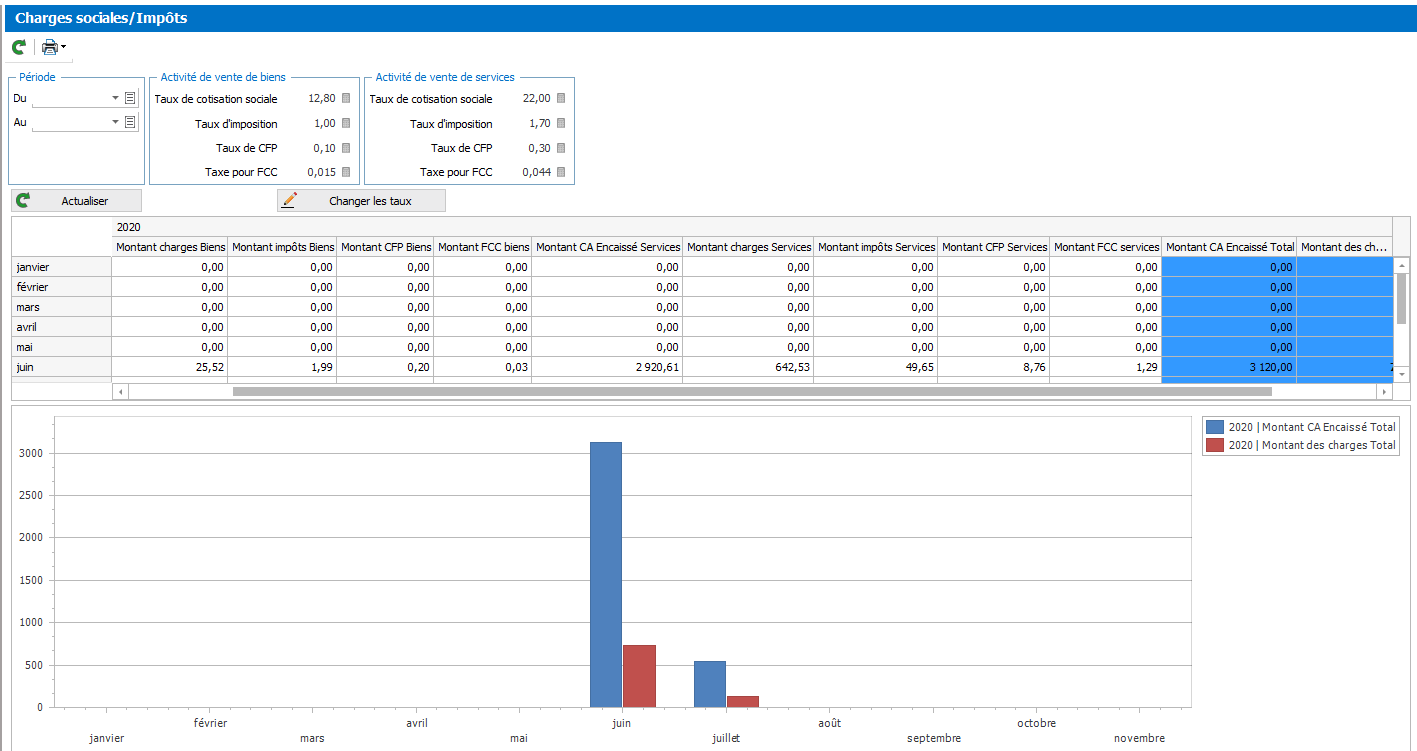Image resolution: width=1417 pixels, height=751 pixels.
Task: Expand the 'Au' end date dropdown
Action: point(115,122)
